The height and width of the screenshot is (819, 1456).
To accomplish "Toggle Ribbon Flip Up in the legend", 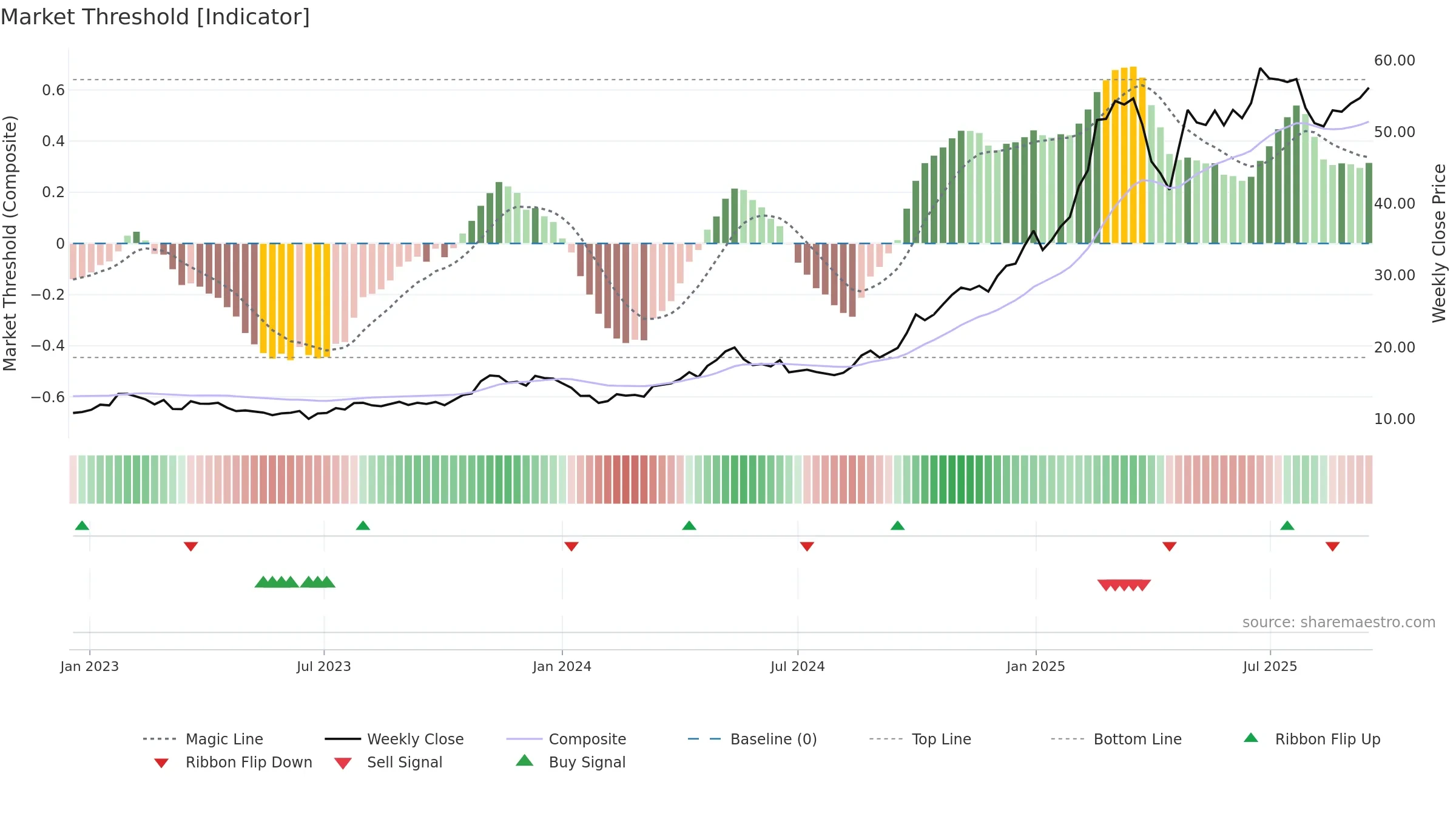I will click(x=1312, y=739).
